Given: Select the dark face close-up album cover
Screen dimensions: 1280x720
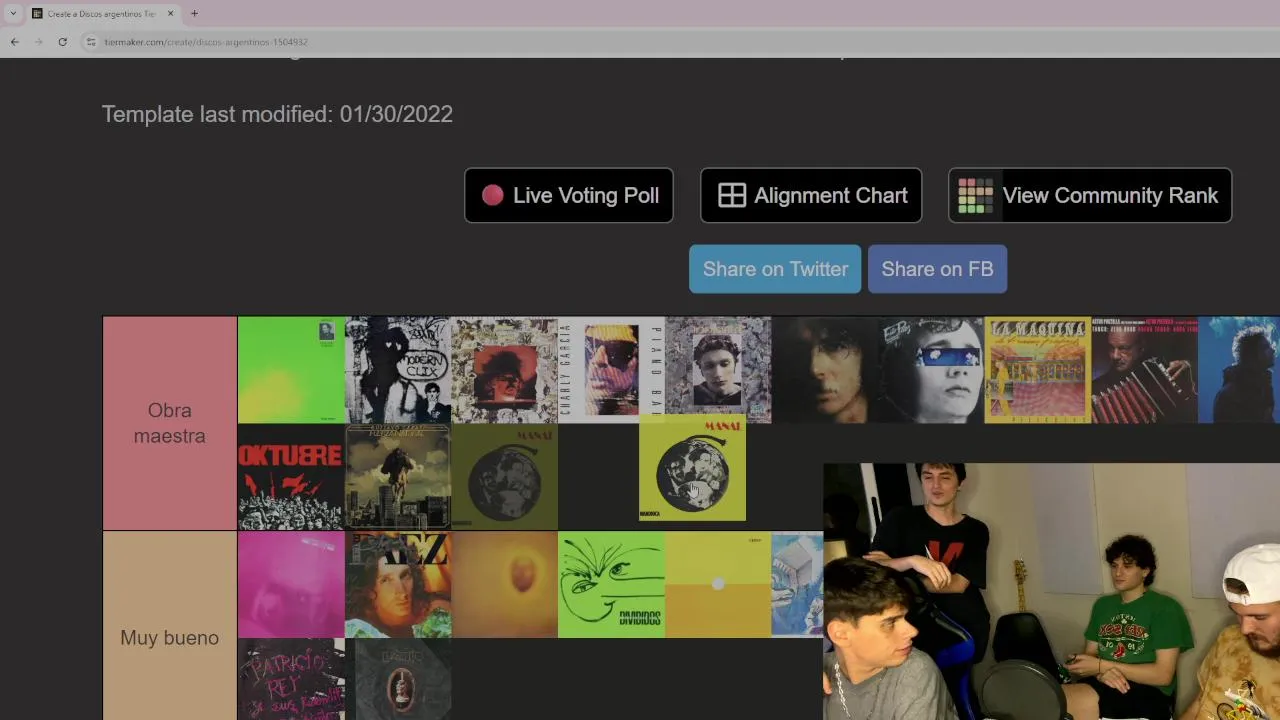Looking at the screenshot, I should tap(824, 370).
